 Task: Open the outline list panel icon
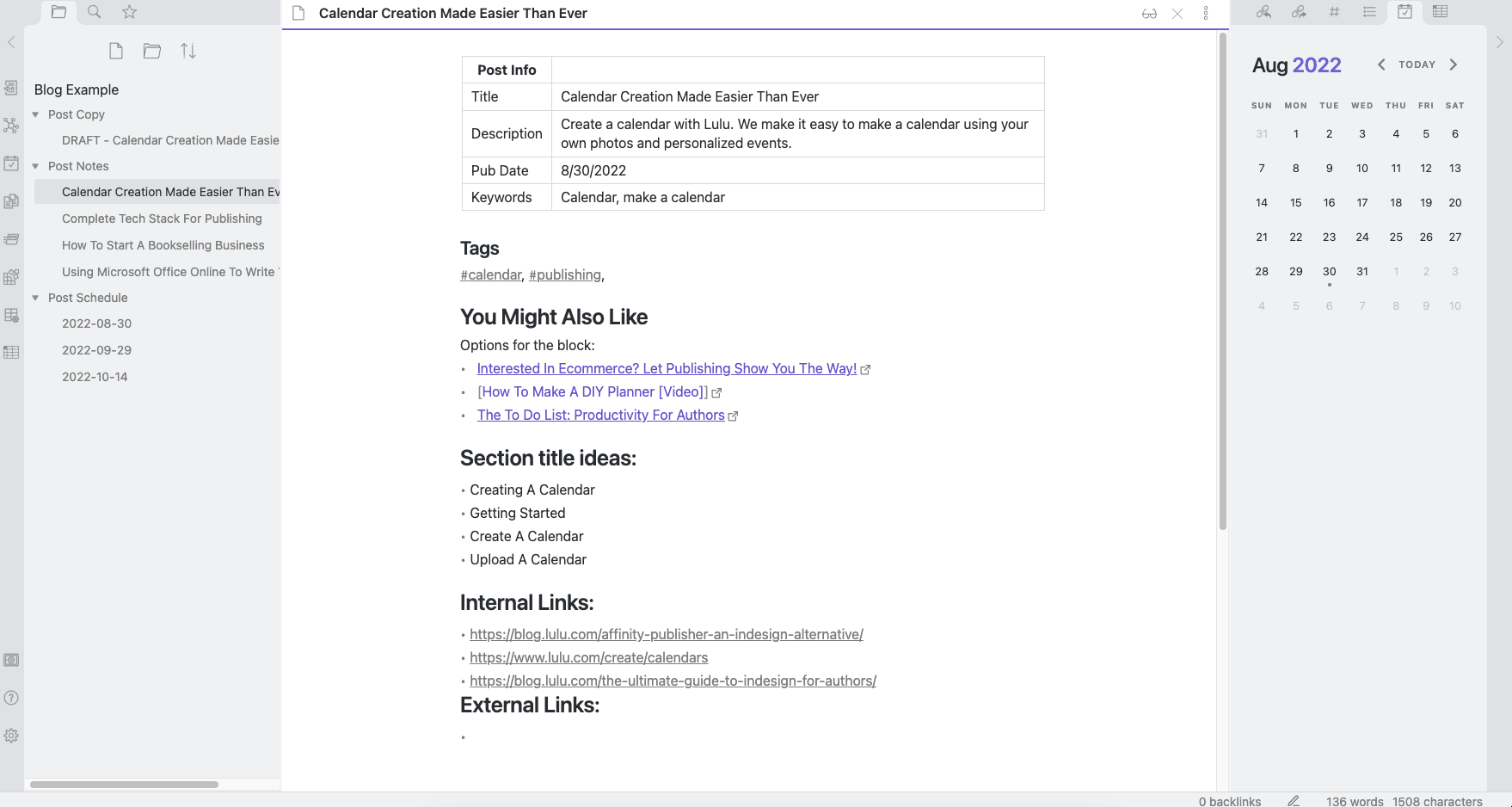click(x=1369, y=12)
